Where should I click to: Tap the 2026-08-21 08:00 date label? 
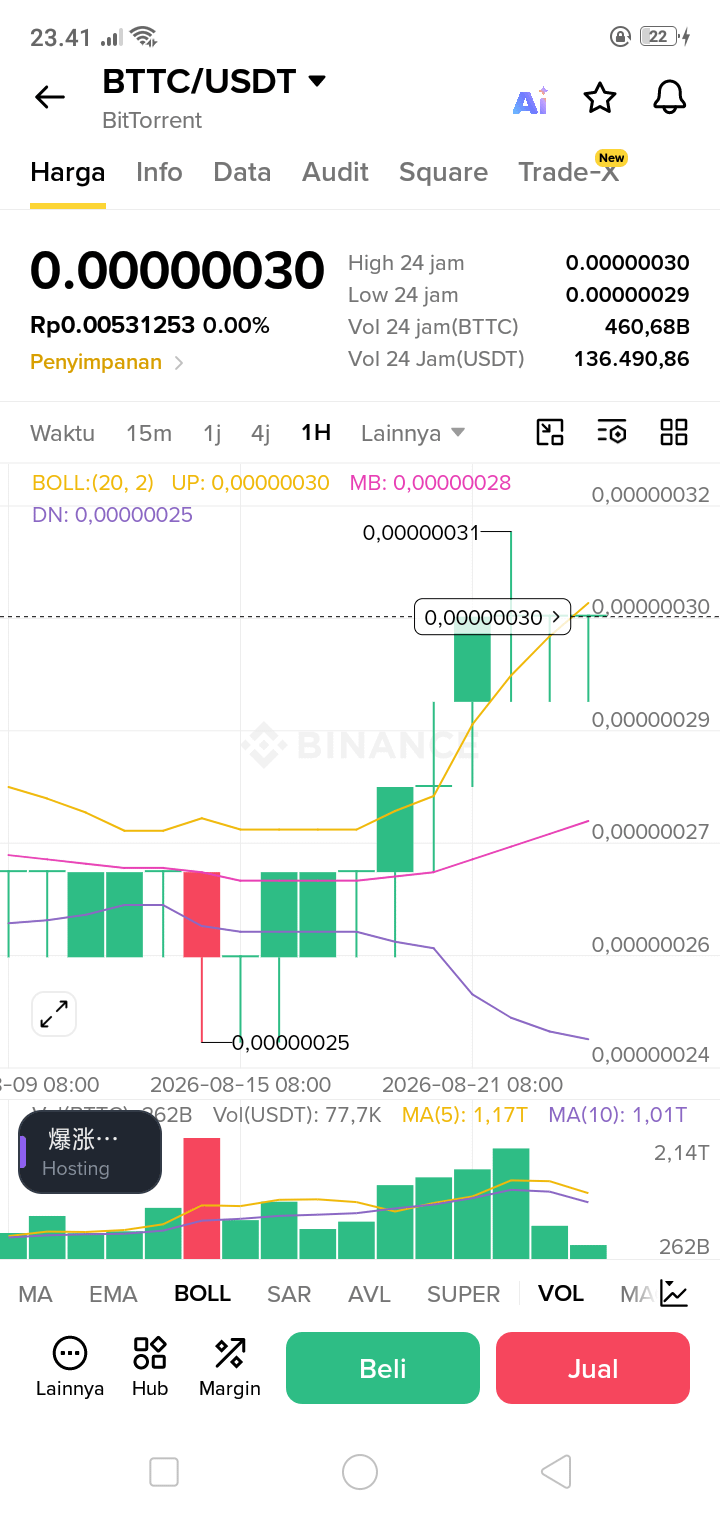pos(473,1085)
